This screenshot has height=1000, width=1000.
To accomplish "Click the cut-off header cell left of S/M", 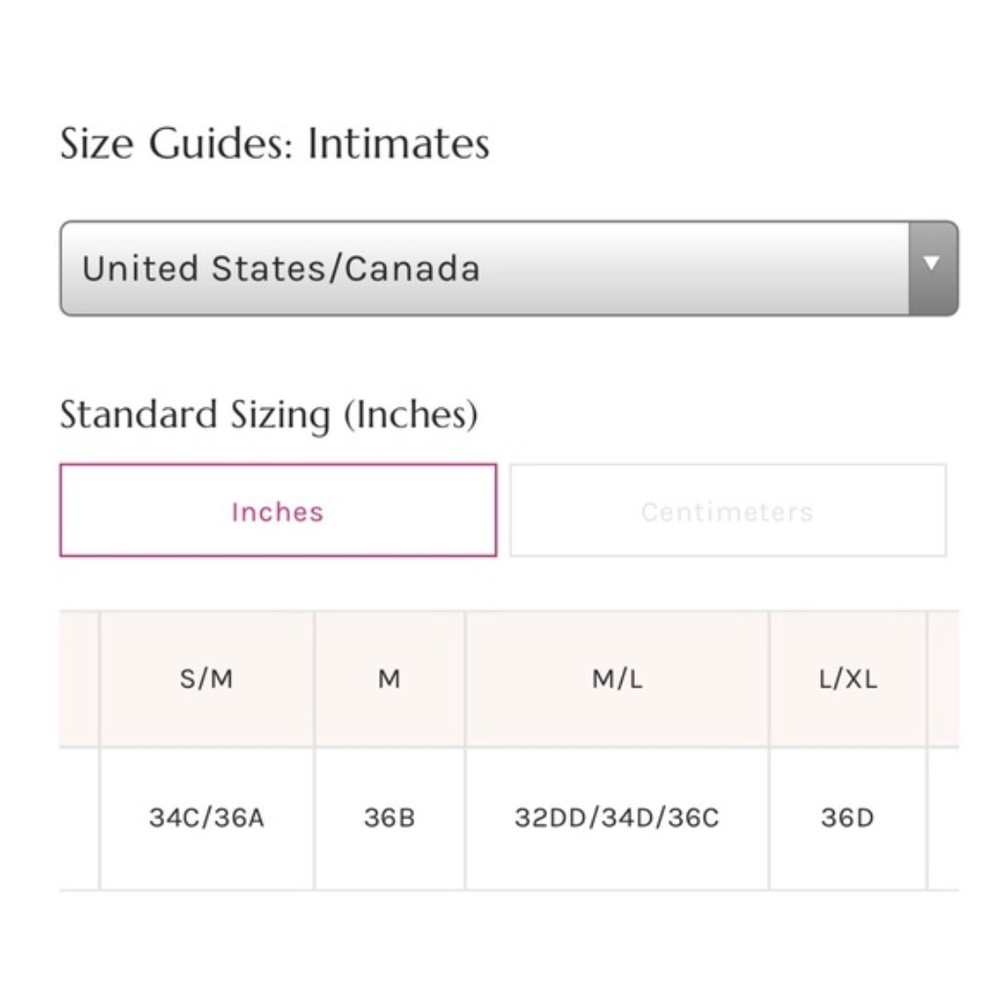I will click(79, 679).
